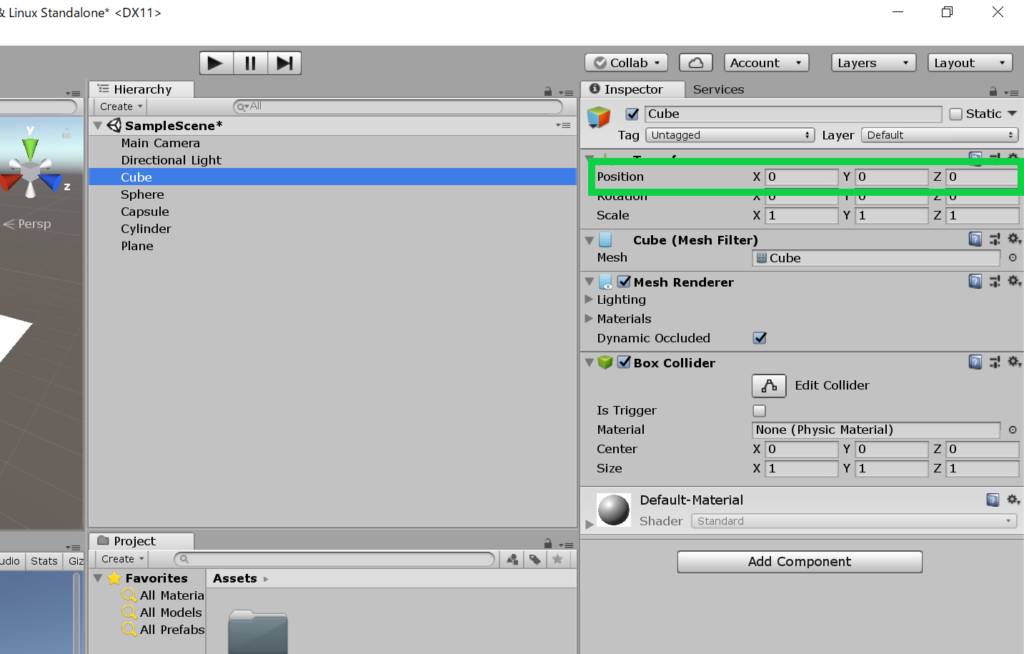Toggle the Static checkbox

[x=955, y=114]
